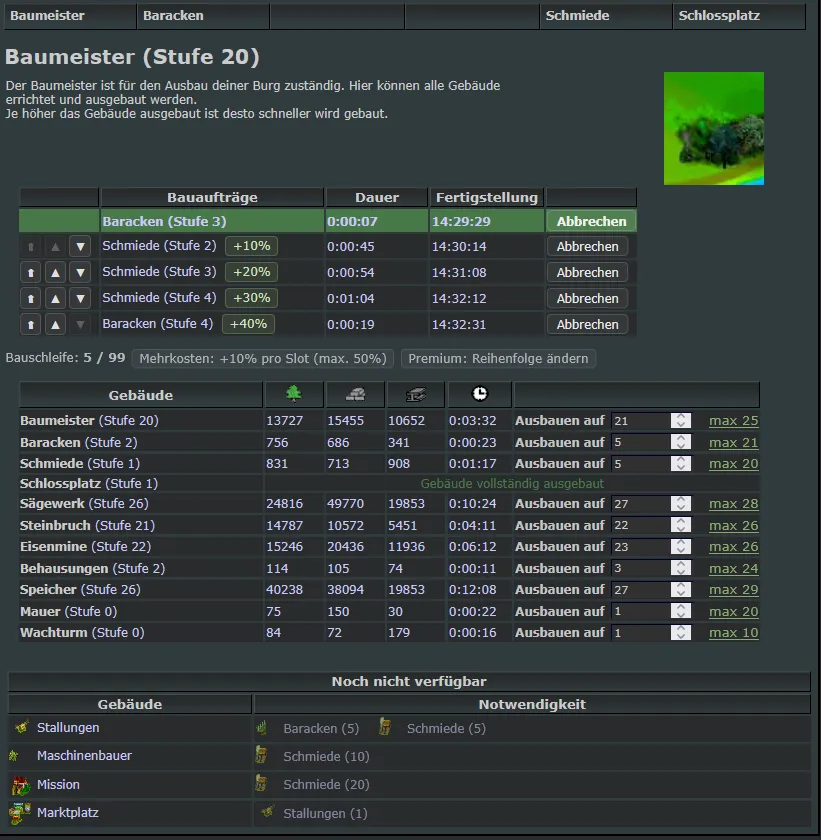Click the Baumeister building thumbnail image
Image resolution: width=821 pixels, height=840 pixels.
point(713,128)
